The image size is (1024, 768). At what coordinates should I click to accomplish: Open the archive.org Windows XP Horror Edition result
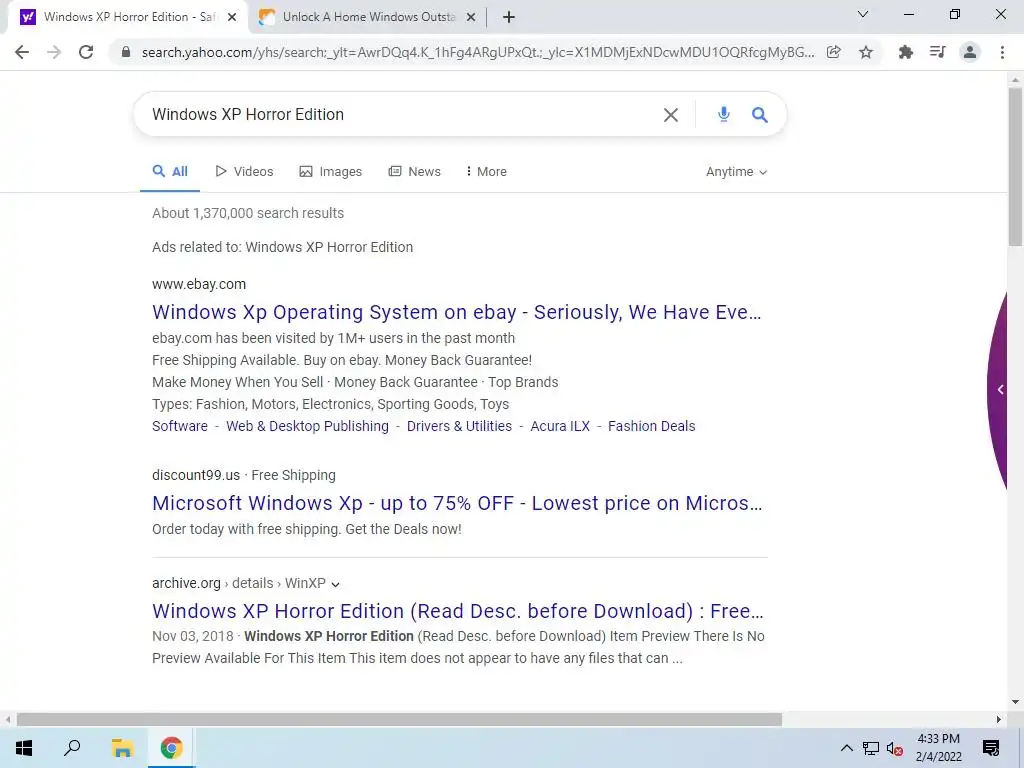(x=458, y=611)
